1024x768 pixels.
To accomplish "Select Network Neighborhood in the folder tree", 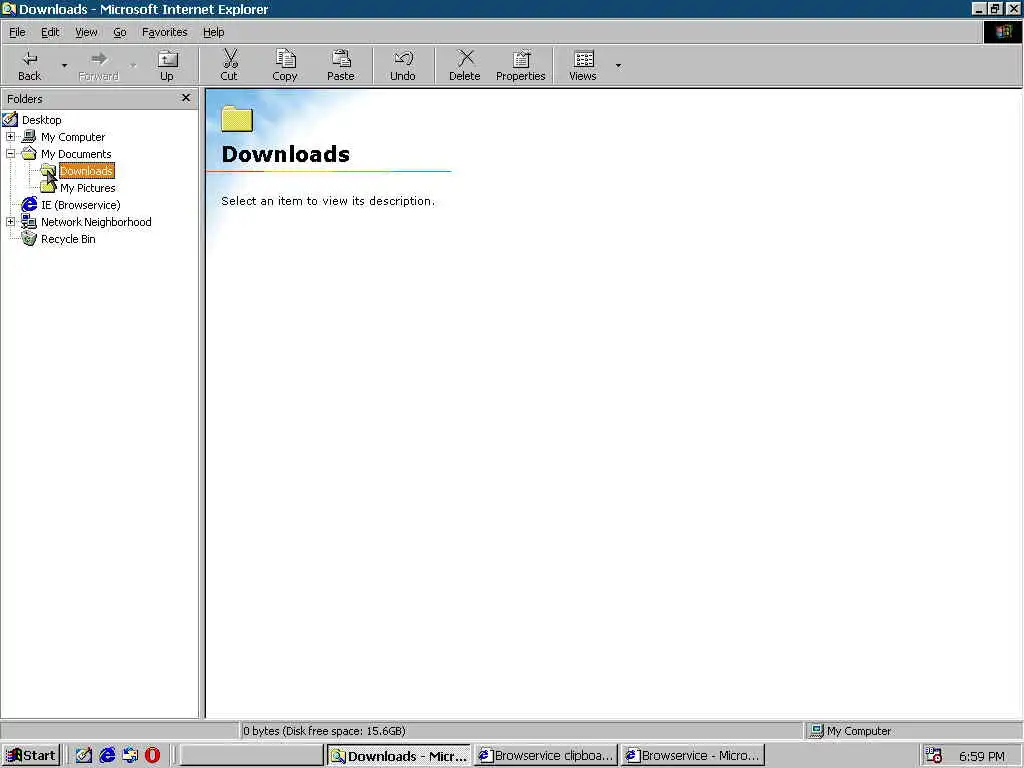I will (x=96, y=222).
